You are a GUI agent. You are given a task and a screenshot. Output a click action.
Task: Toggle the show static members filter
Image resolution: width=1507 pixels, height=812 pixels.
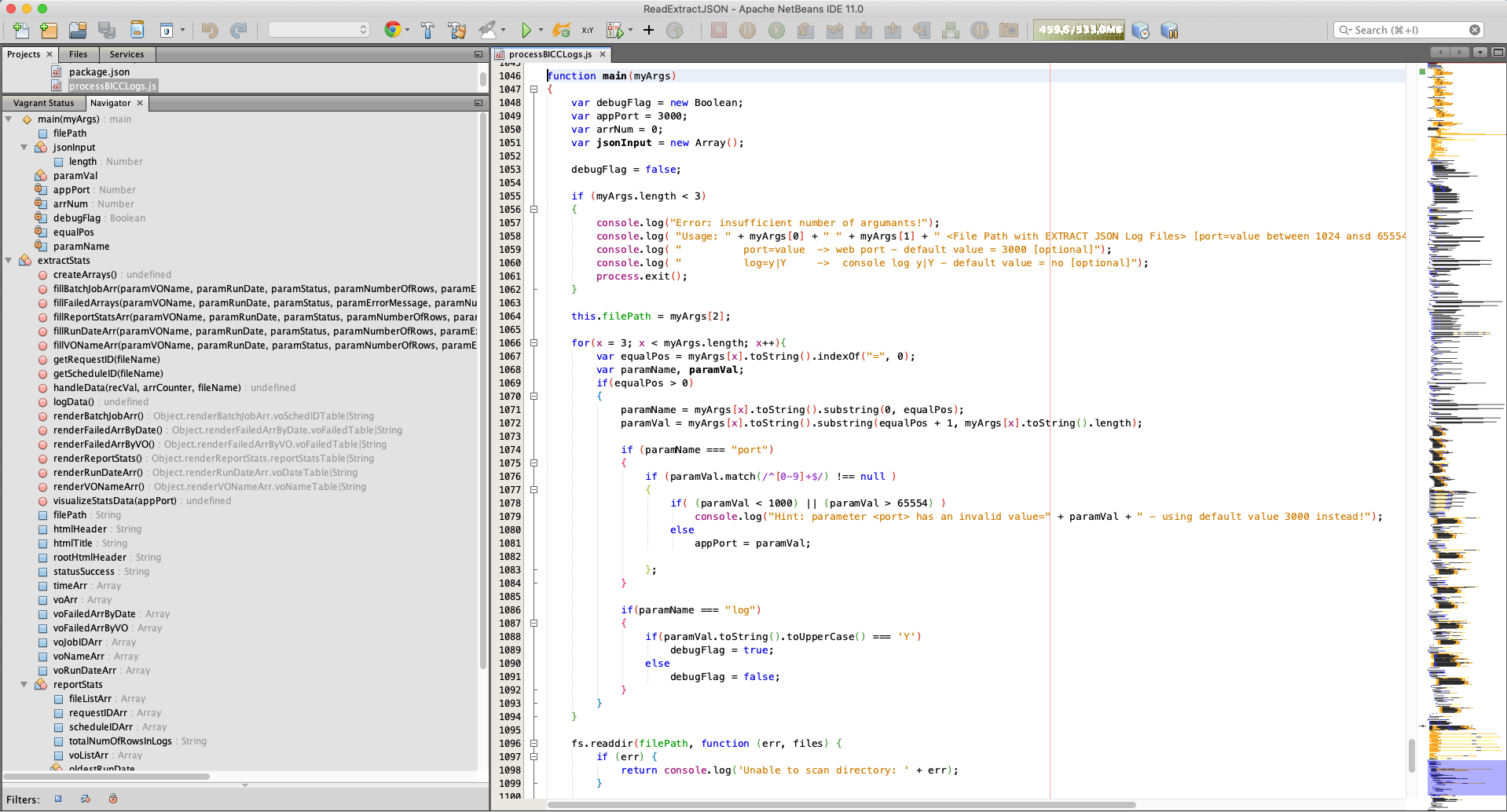point(86,799)
